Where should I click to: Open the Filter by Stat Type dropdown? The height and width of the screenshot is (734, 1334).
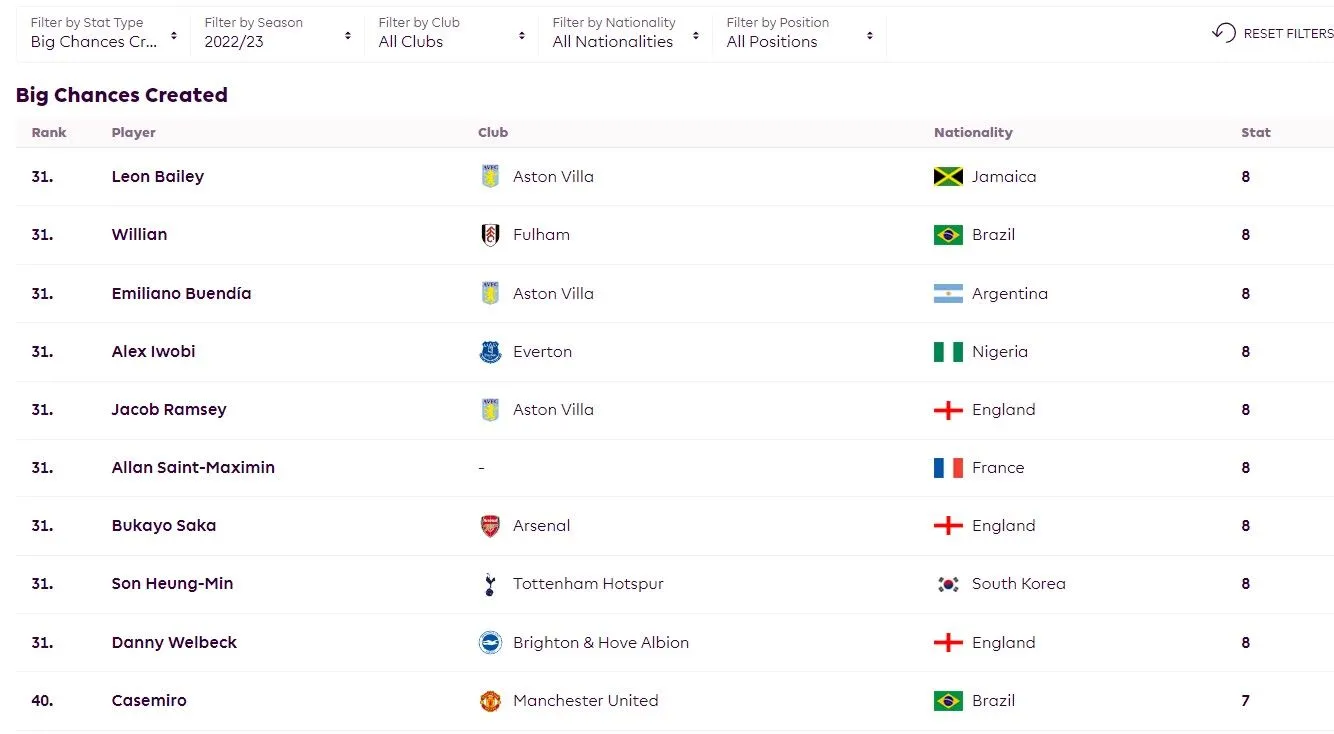tap(103, 34)
